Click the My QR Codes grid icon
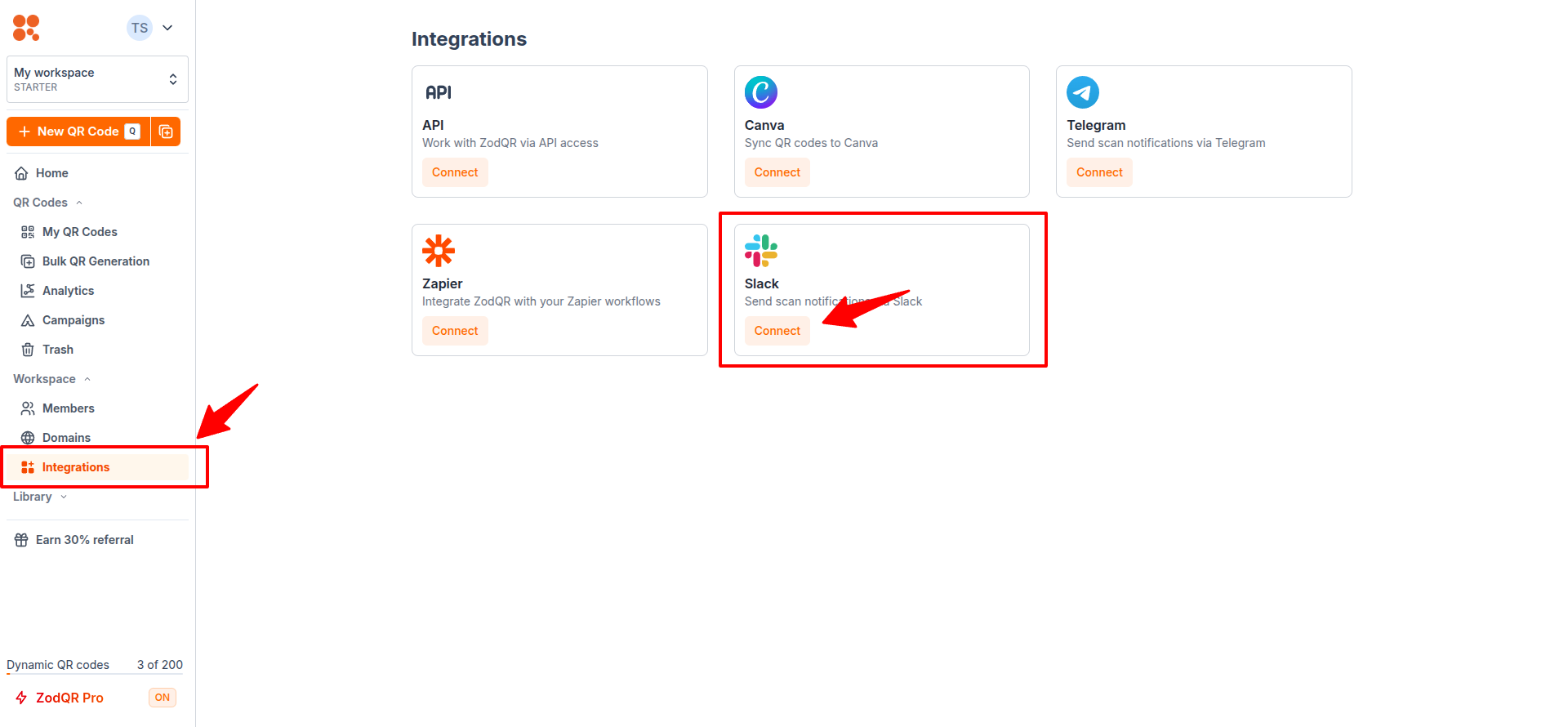Screen dimensions: 1568x727 [28, 232]
